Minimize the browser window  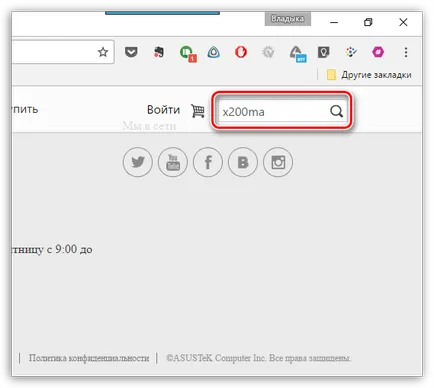tap(334, 22)
